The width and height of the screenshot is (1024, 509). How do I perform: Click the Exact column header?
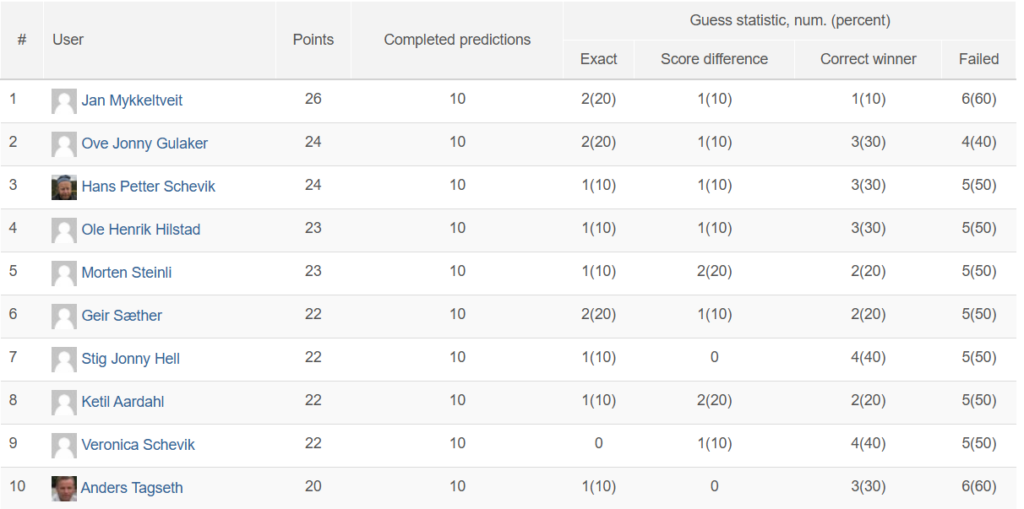click(x=598, y=59)
